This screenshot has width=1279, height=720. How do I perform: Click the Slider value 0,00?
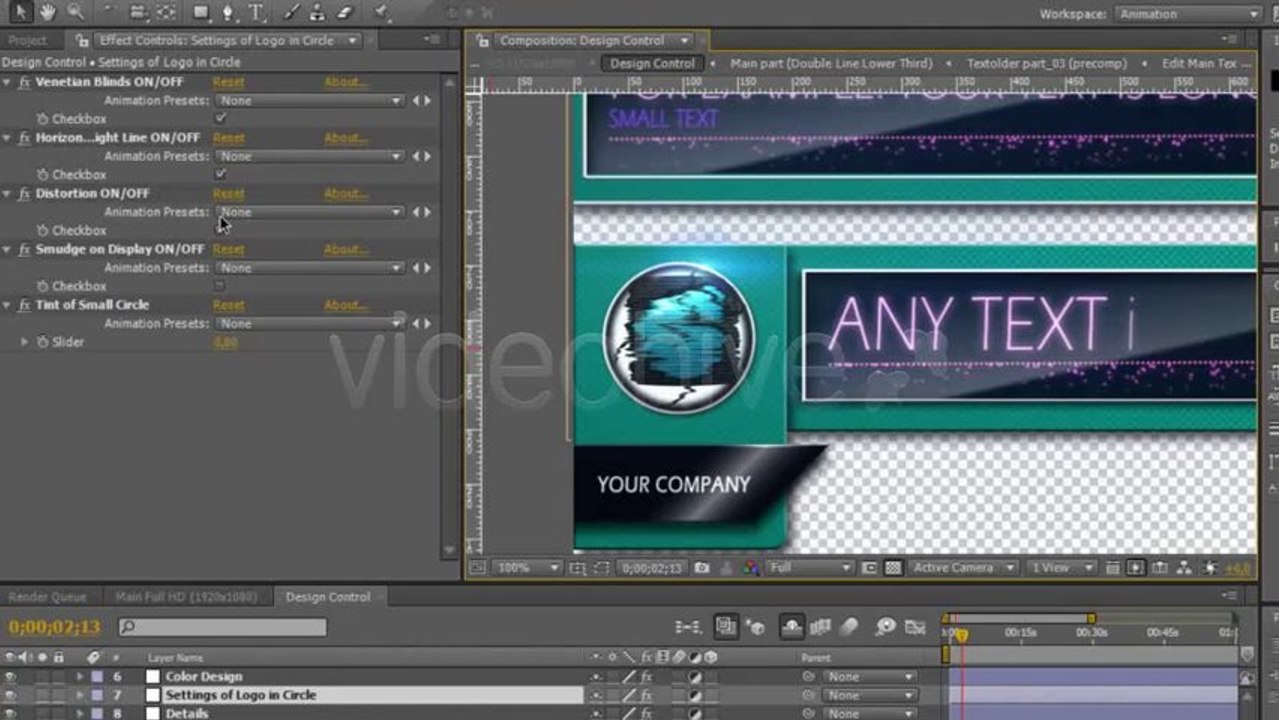[226, 342]
